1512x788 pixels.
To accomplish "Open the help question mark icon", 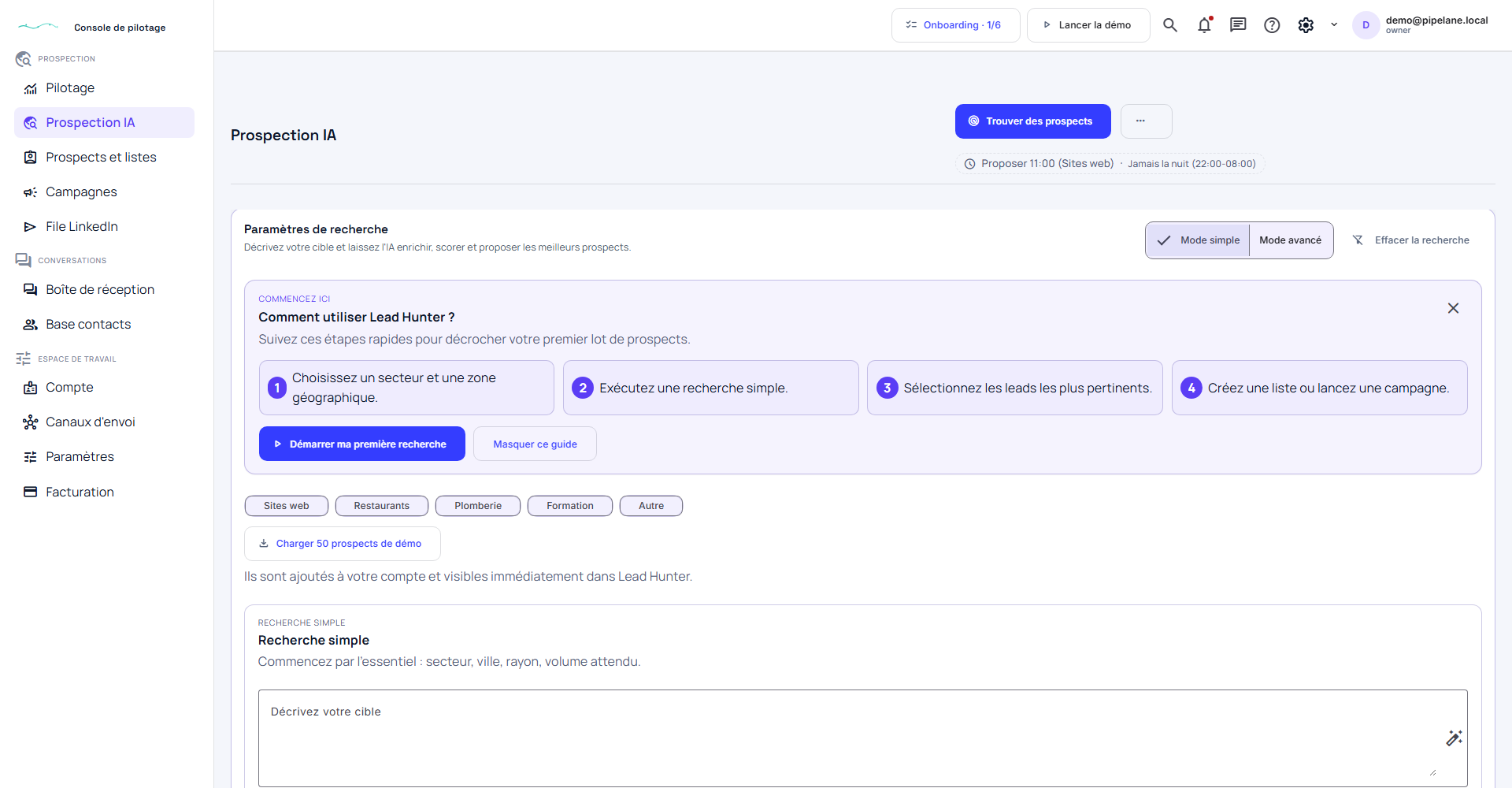I will [x=1272, y=25].
